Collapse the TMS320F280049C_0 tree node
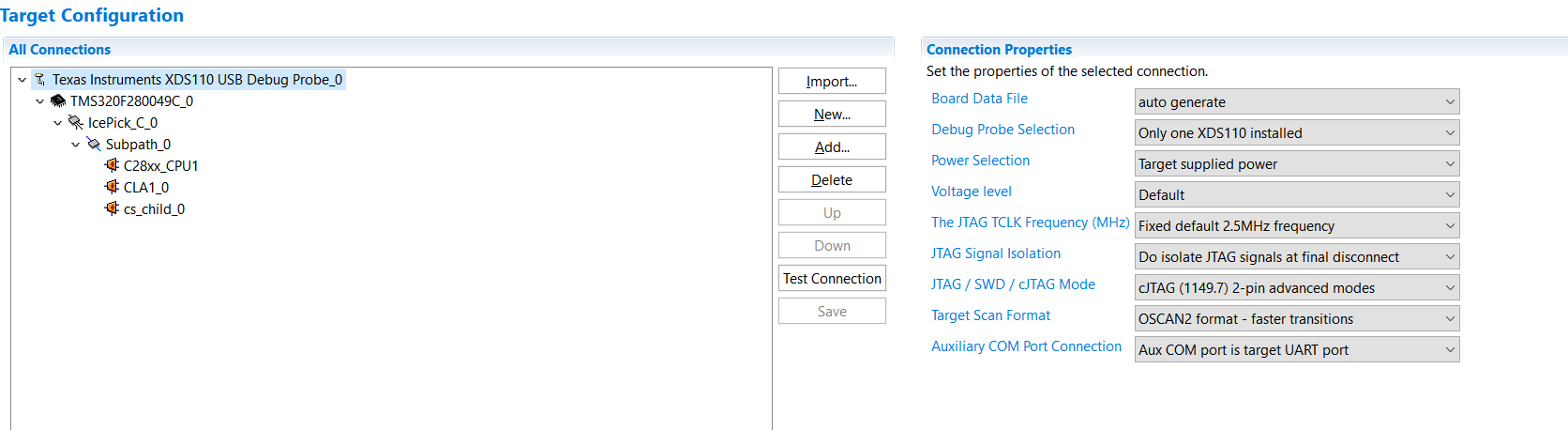 [39, 101]
